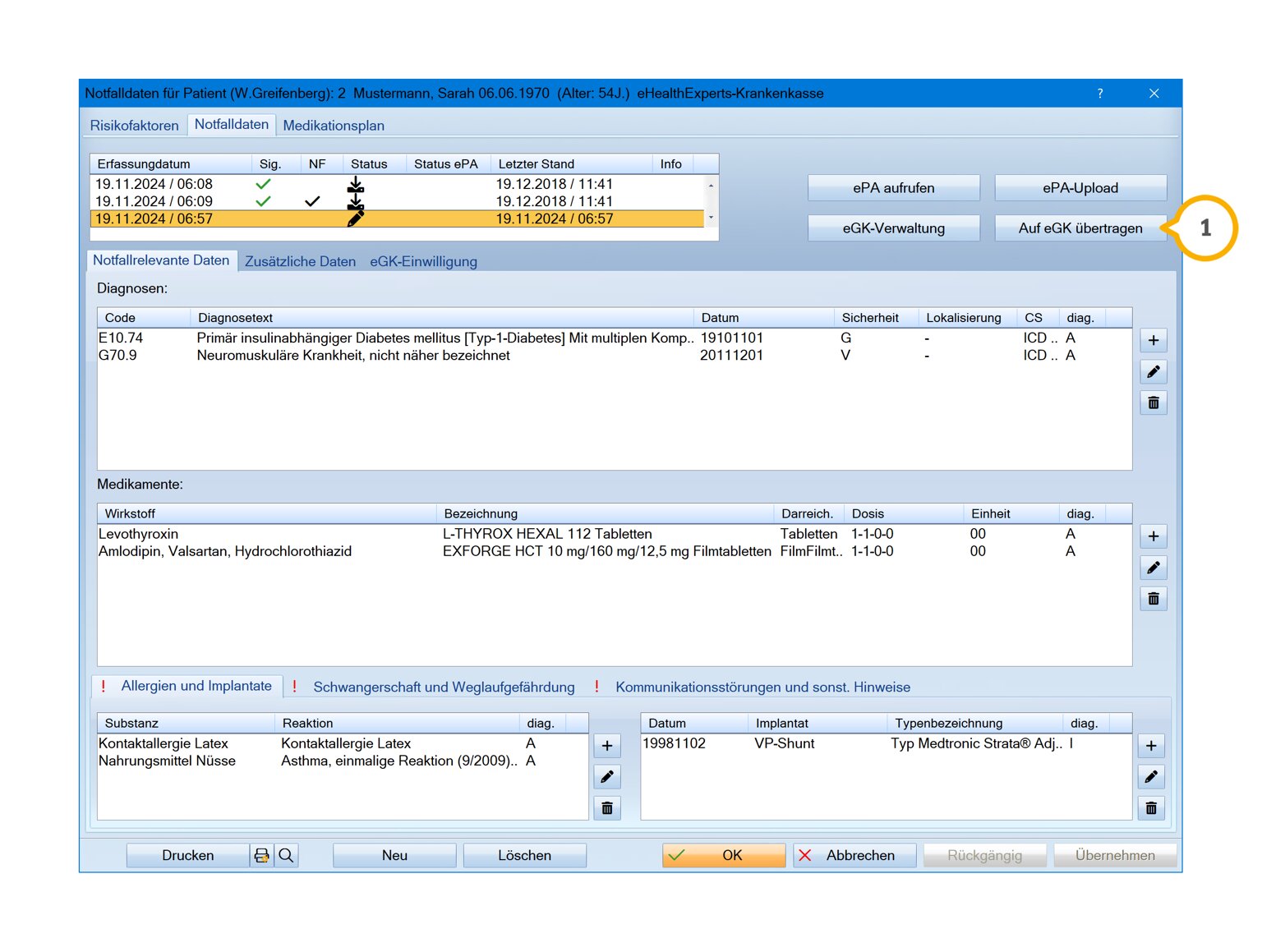
Task: Edit allergy entry with pencil icon
Action: tap(607, 777)
